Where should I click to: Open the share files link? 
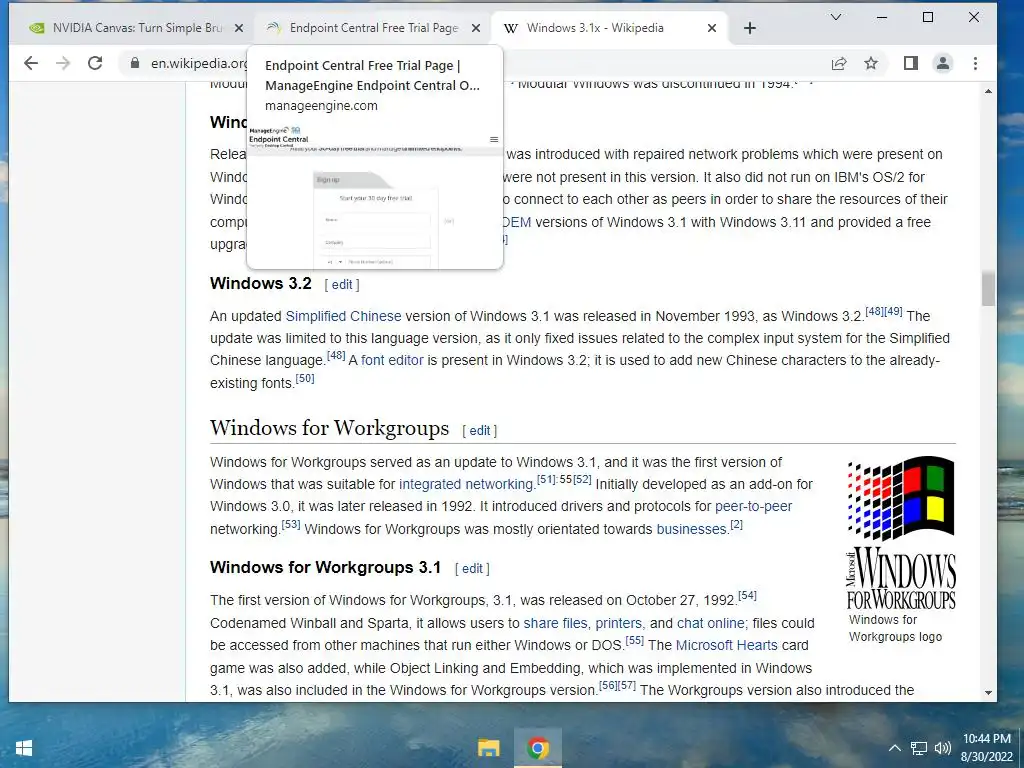click(x=556, y=623)
